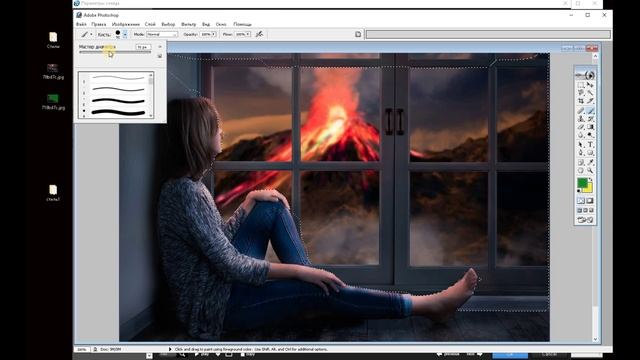Select the Rectangular Marquee tool in toolbox
The height and width of the screenshot is (360, 640).
(581, 85)
